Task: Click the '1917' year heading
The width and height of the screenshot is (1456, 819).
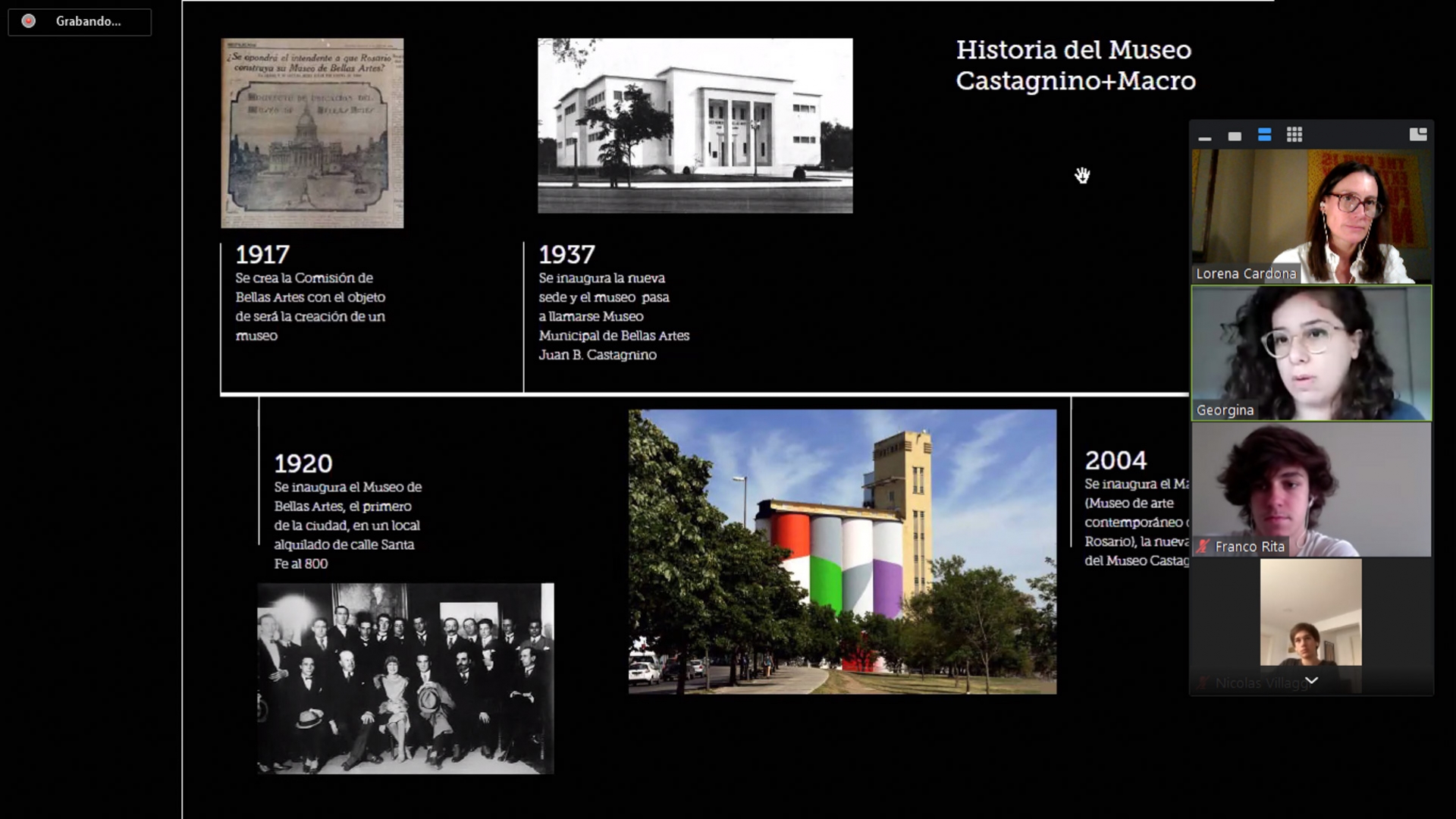Action: click(x=262, y=254)
